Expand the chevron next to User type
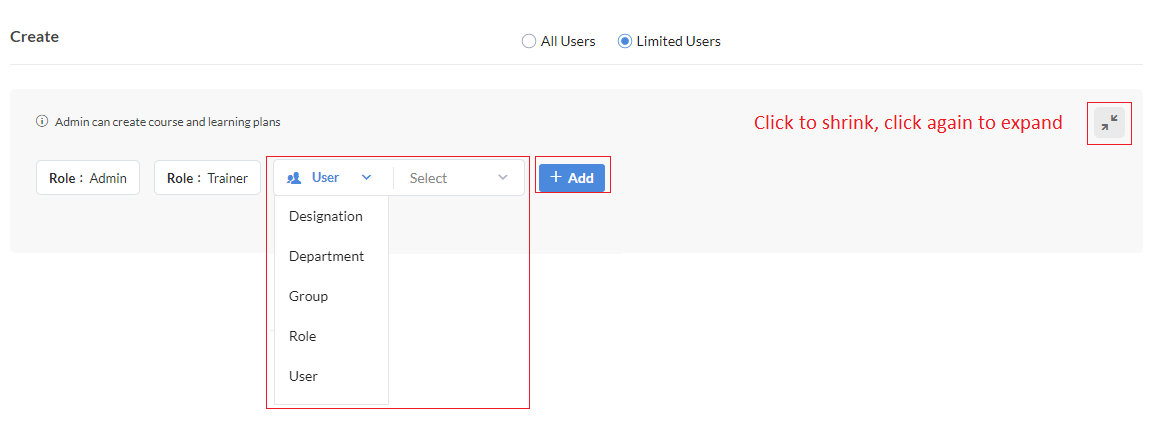The height and width of the screenshot is (428, 1152). [x=367, y=178]
